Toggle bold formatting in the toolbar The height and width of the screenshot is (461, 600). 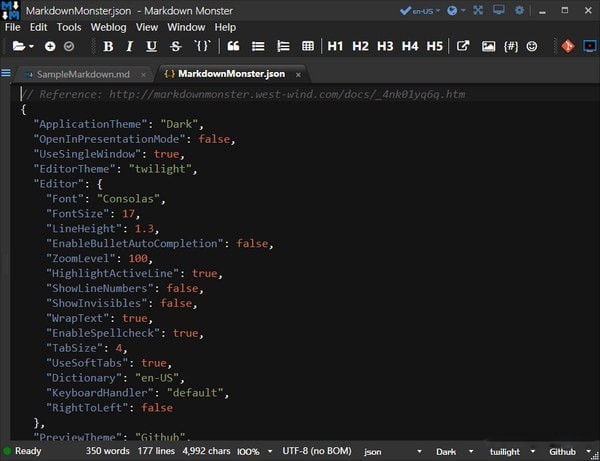[108, 46]
